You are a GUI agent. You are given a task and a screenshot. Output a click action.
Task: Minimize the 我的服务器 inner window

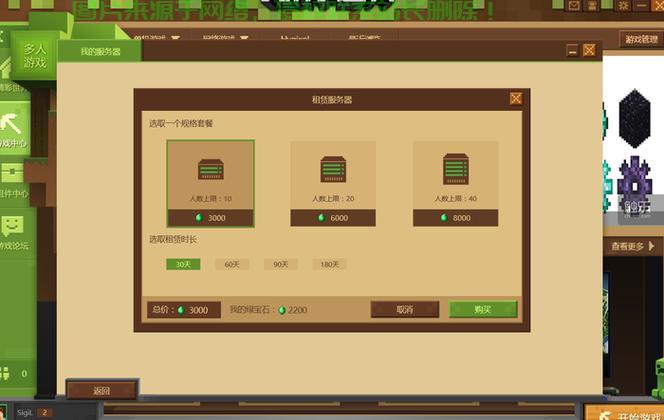coord(573,50)
